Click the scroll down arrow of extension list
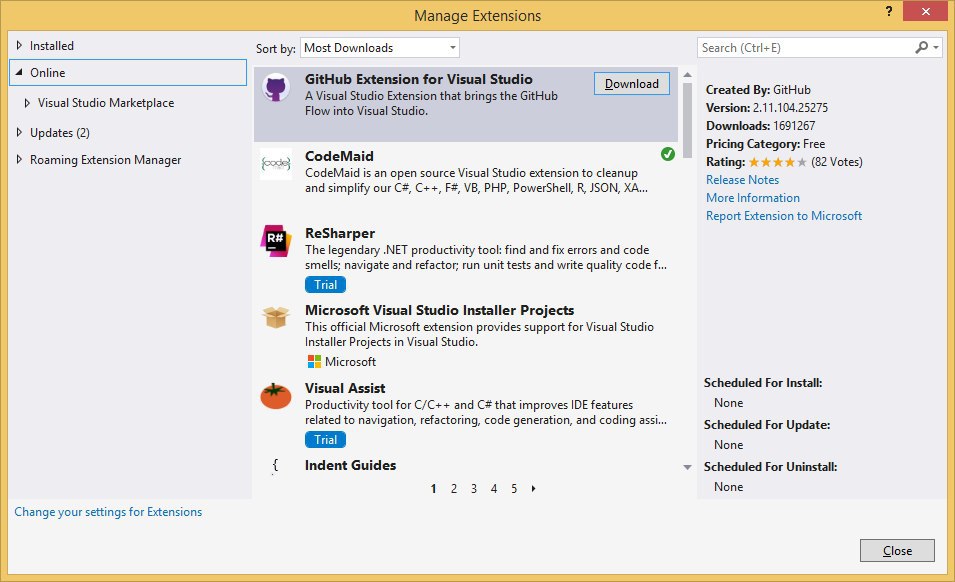 [x=687, y=468]
